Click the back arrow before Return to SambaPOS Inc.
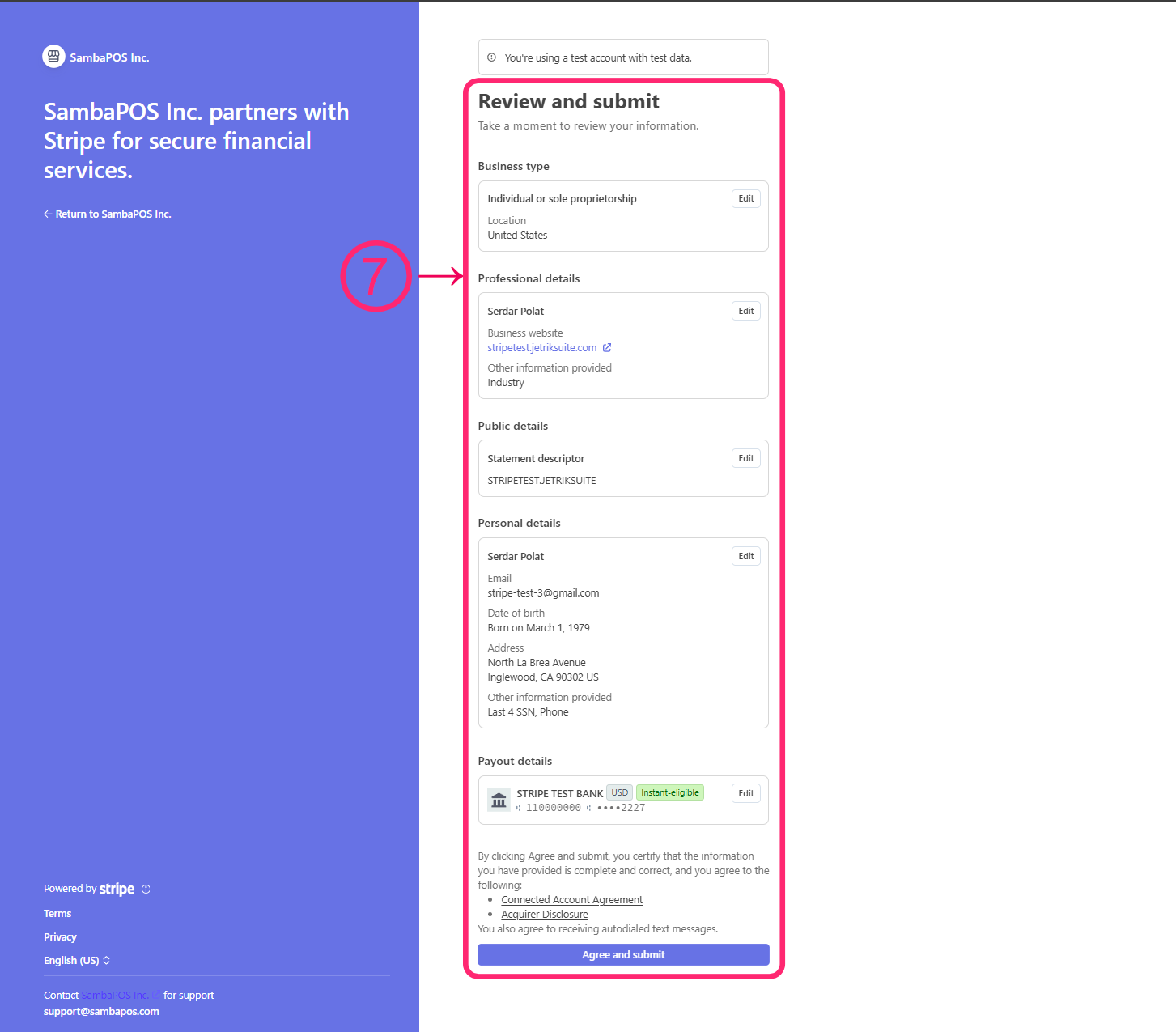 (x=48, y=214)
